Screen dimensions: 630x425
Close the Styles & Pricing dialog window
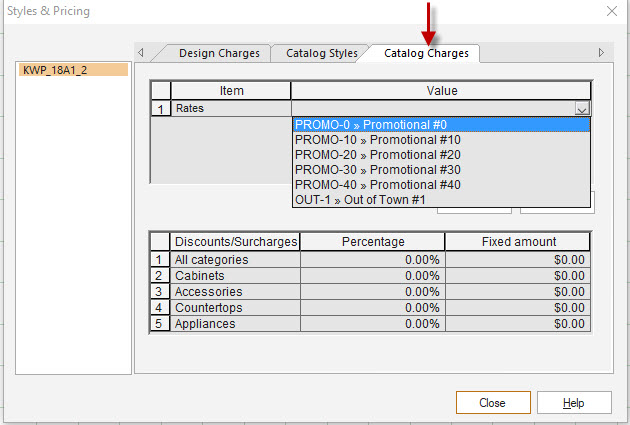610,11
